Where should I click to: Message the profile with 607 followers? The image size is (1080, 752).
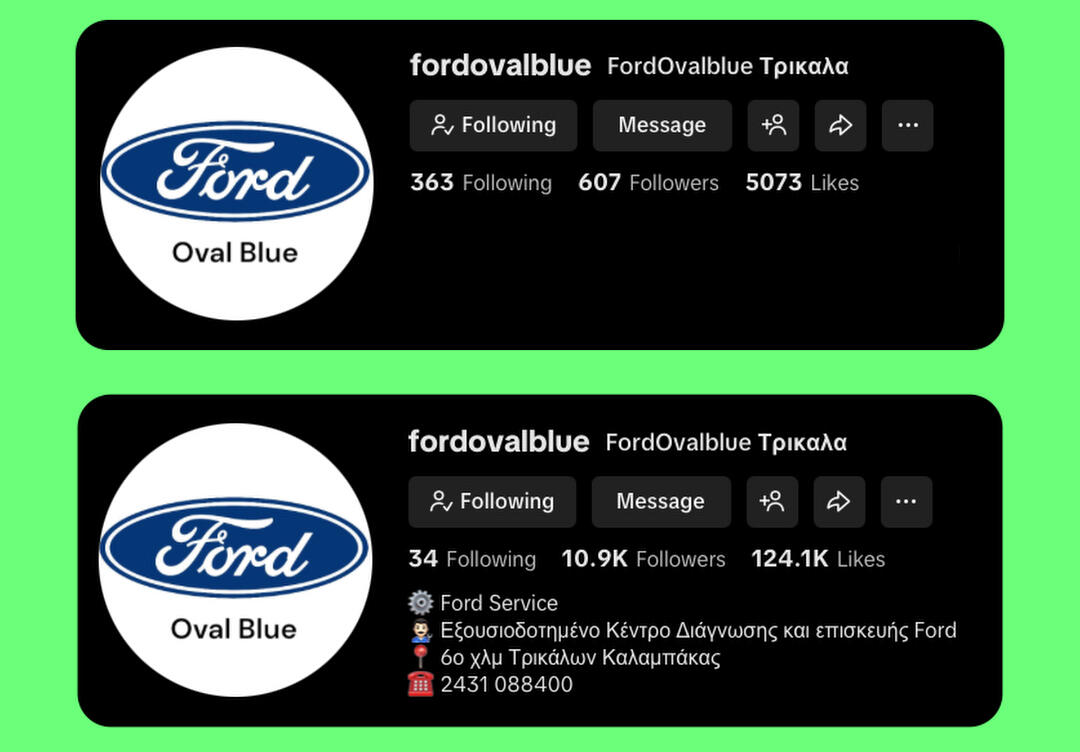(662, 125)
